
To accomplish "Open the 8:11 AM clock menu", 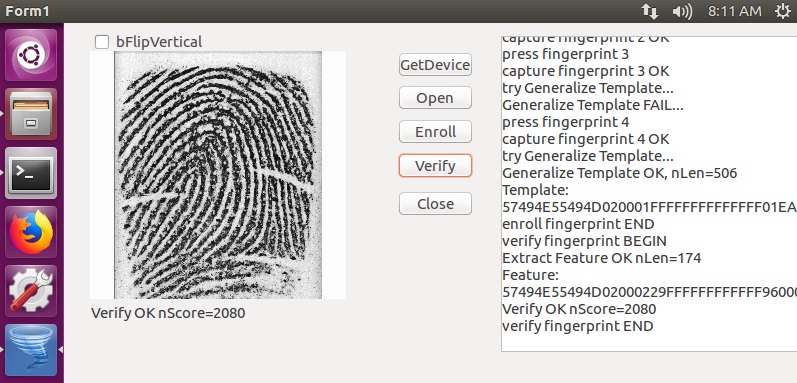I will (x=734, y=11).
